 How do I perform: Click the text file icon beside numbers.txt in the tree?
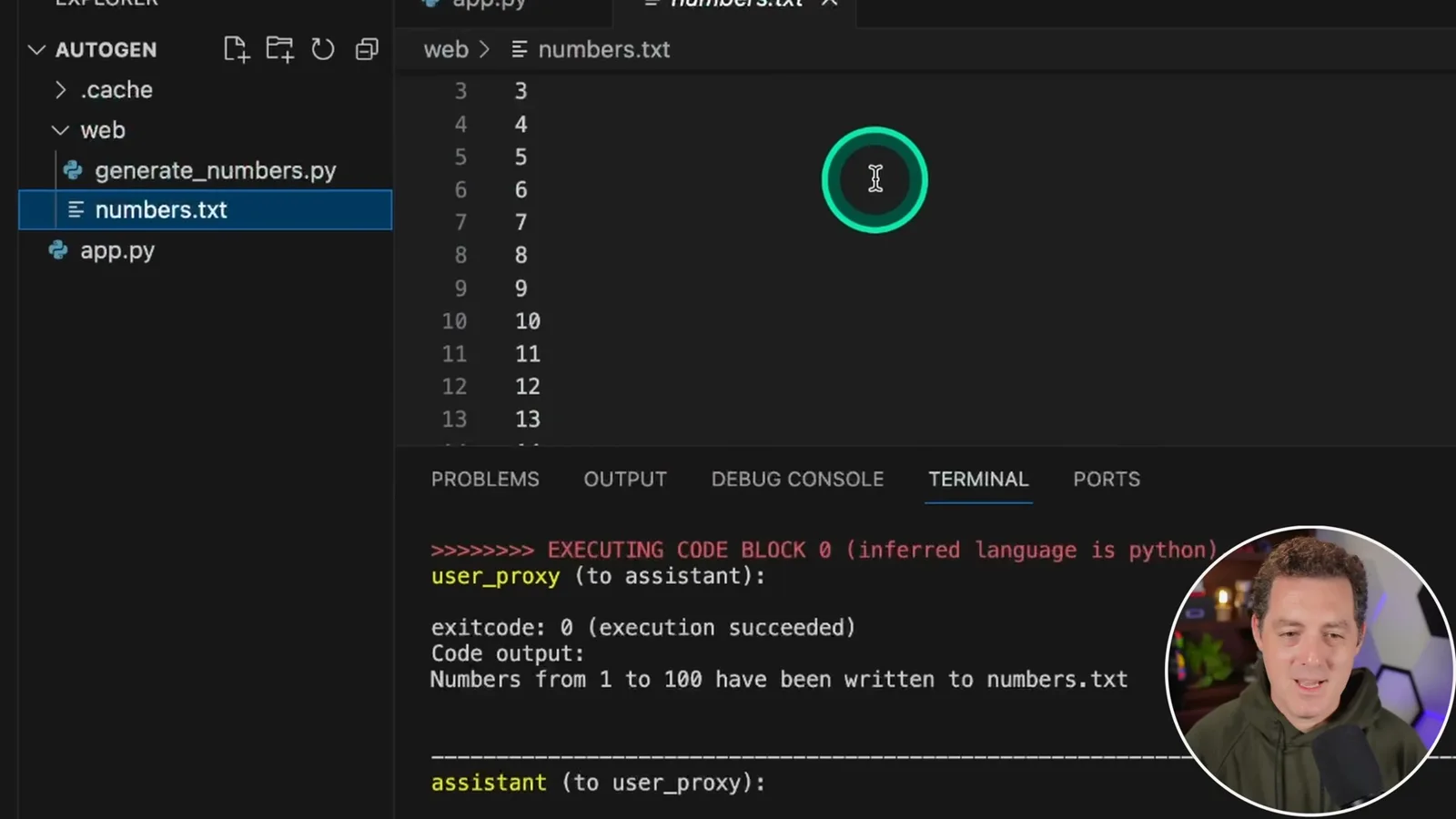click(76, 210)
